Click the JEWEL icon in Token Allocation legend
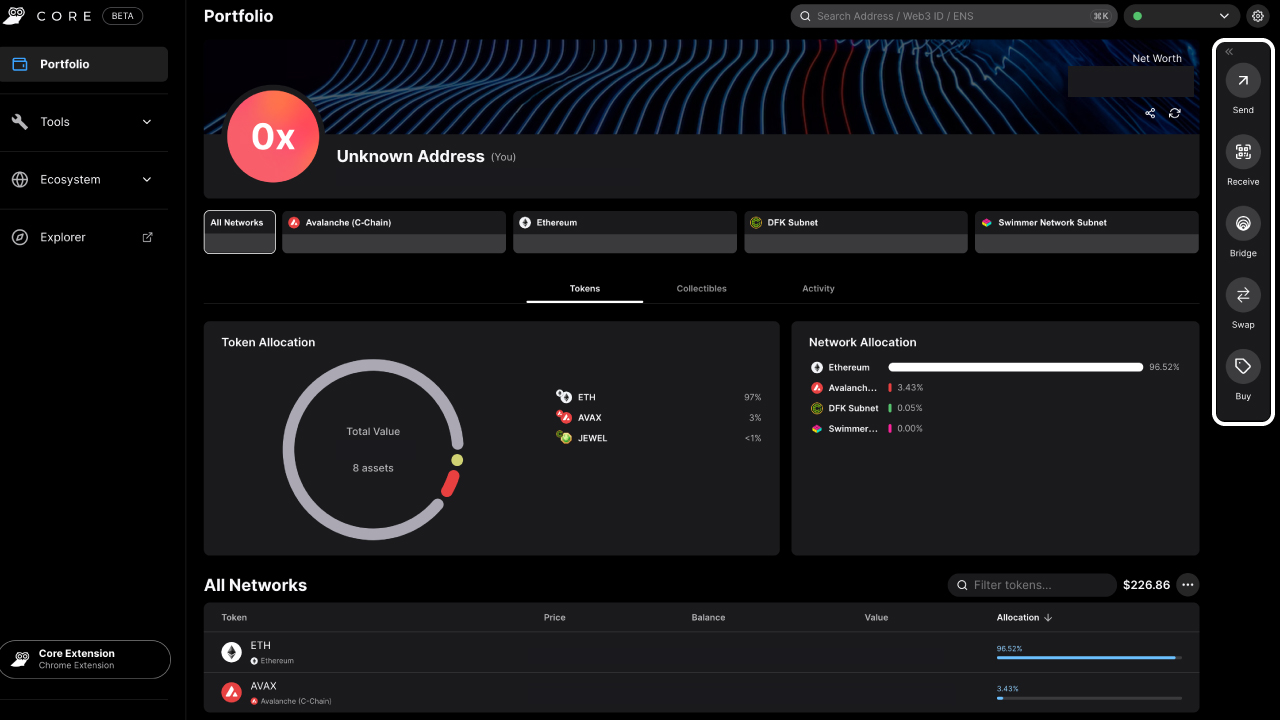The width and height of the screenshot is (1280, 720). [x=564, y=438]
